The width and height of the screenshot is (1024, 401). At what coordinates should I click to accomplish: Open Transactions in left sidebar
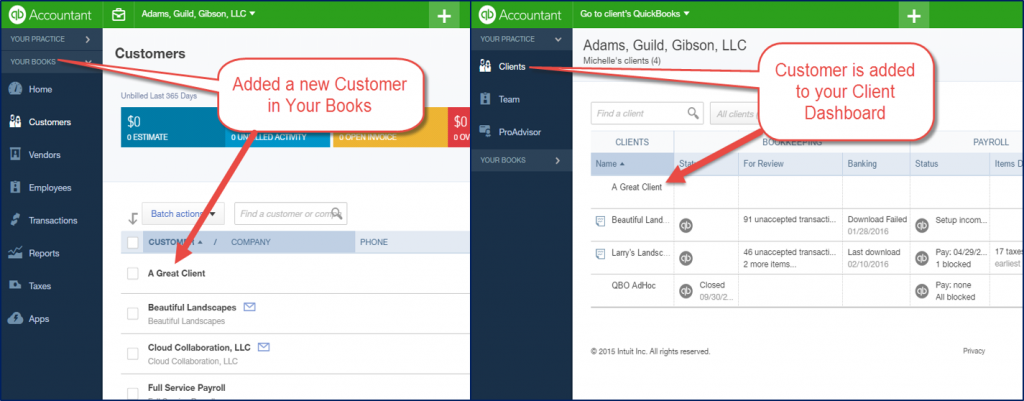[x=51, y=220]
